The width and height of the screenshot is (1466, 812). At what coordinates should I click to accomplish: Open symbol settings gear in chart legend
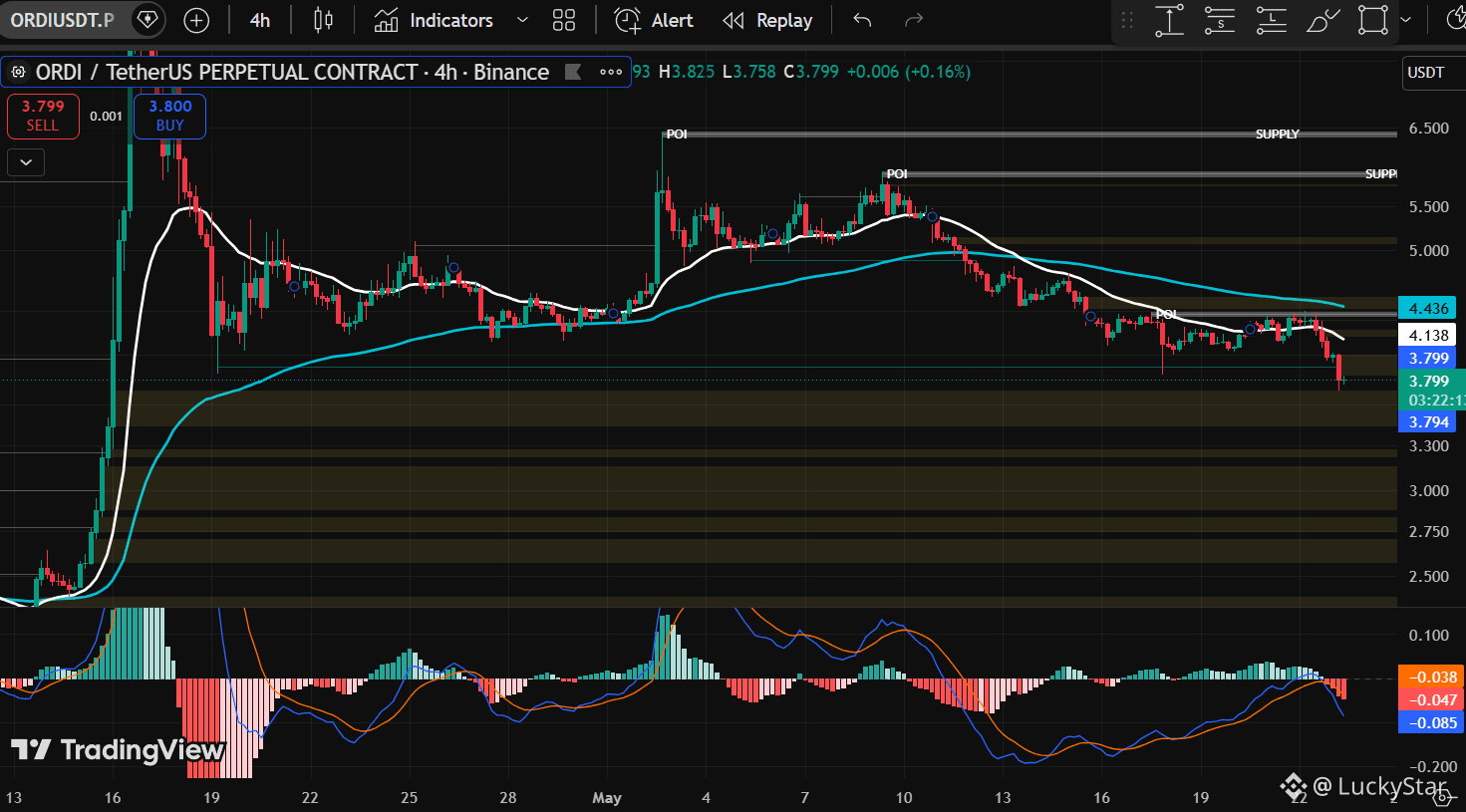click(18, 72)
